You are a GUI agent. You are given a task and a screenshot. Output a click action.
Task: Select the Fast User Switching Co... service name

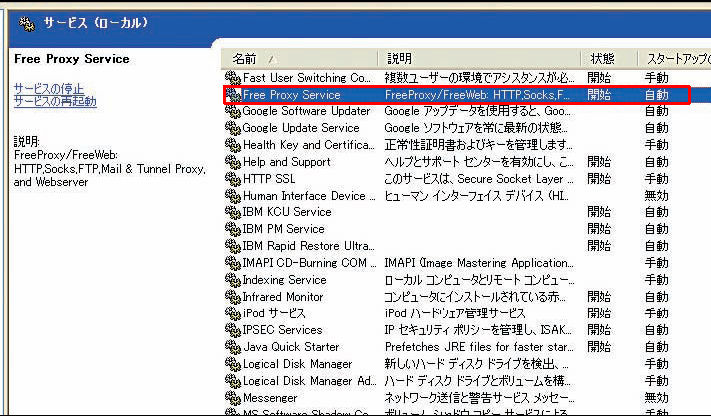pyautogui.click(x=307, y=78)
